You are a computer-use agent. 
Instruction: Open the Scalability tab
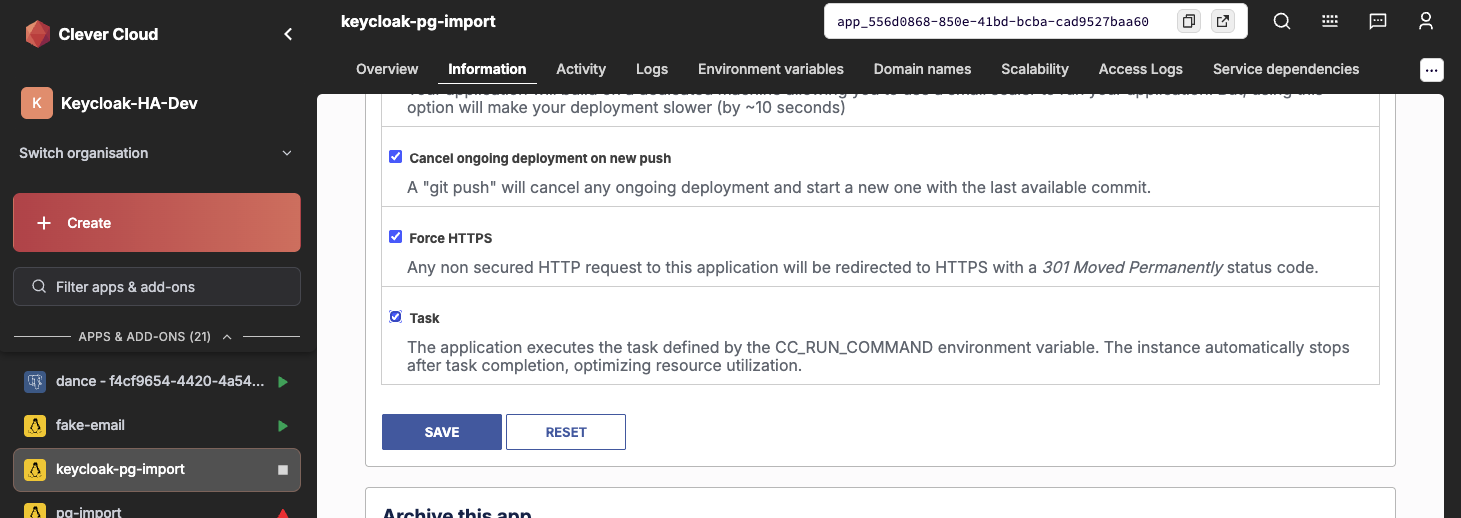pyautogui.click(x=1035, y=69)
